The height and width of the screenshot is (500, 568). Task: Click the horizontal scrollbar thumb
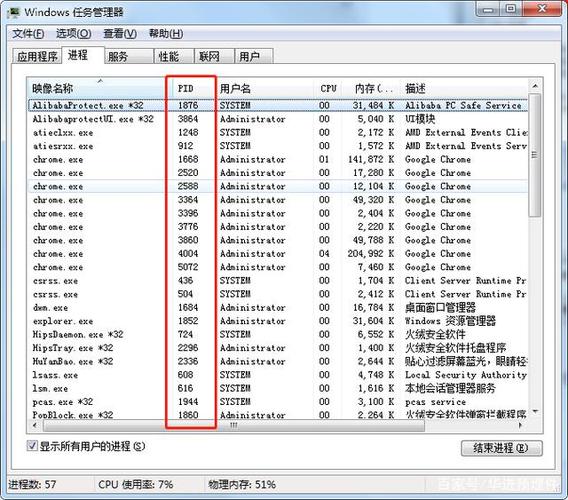[x=234, y=425]
